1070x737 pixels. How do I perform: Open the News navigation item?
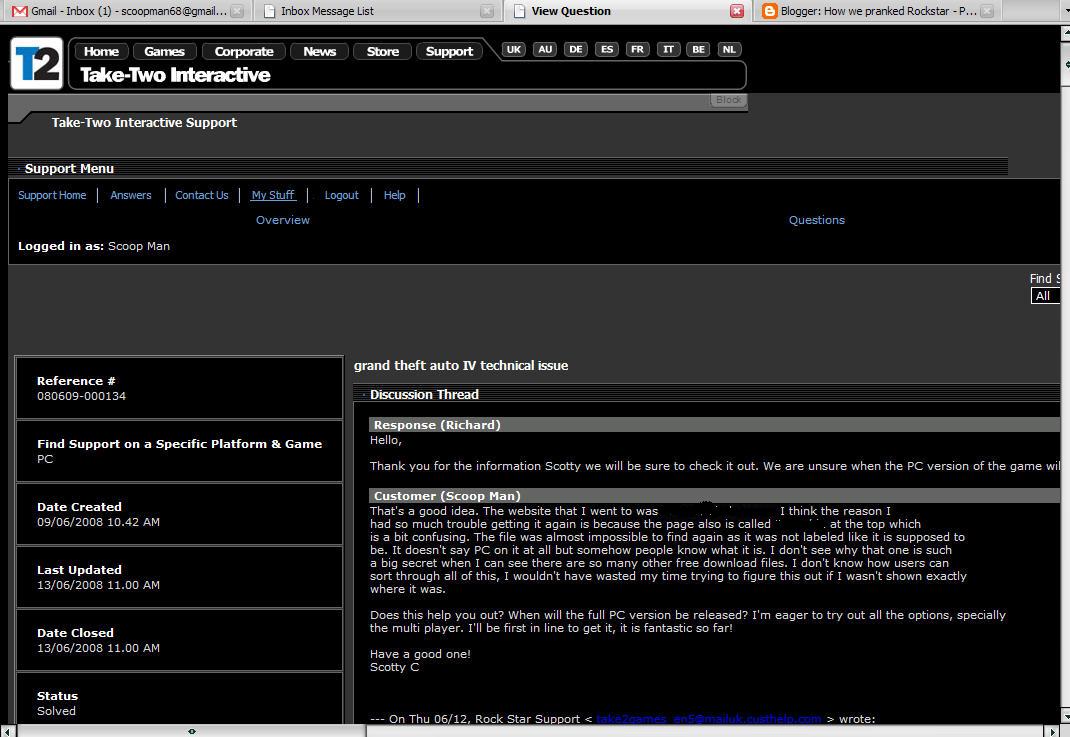319,51
